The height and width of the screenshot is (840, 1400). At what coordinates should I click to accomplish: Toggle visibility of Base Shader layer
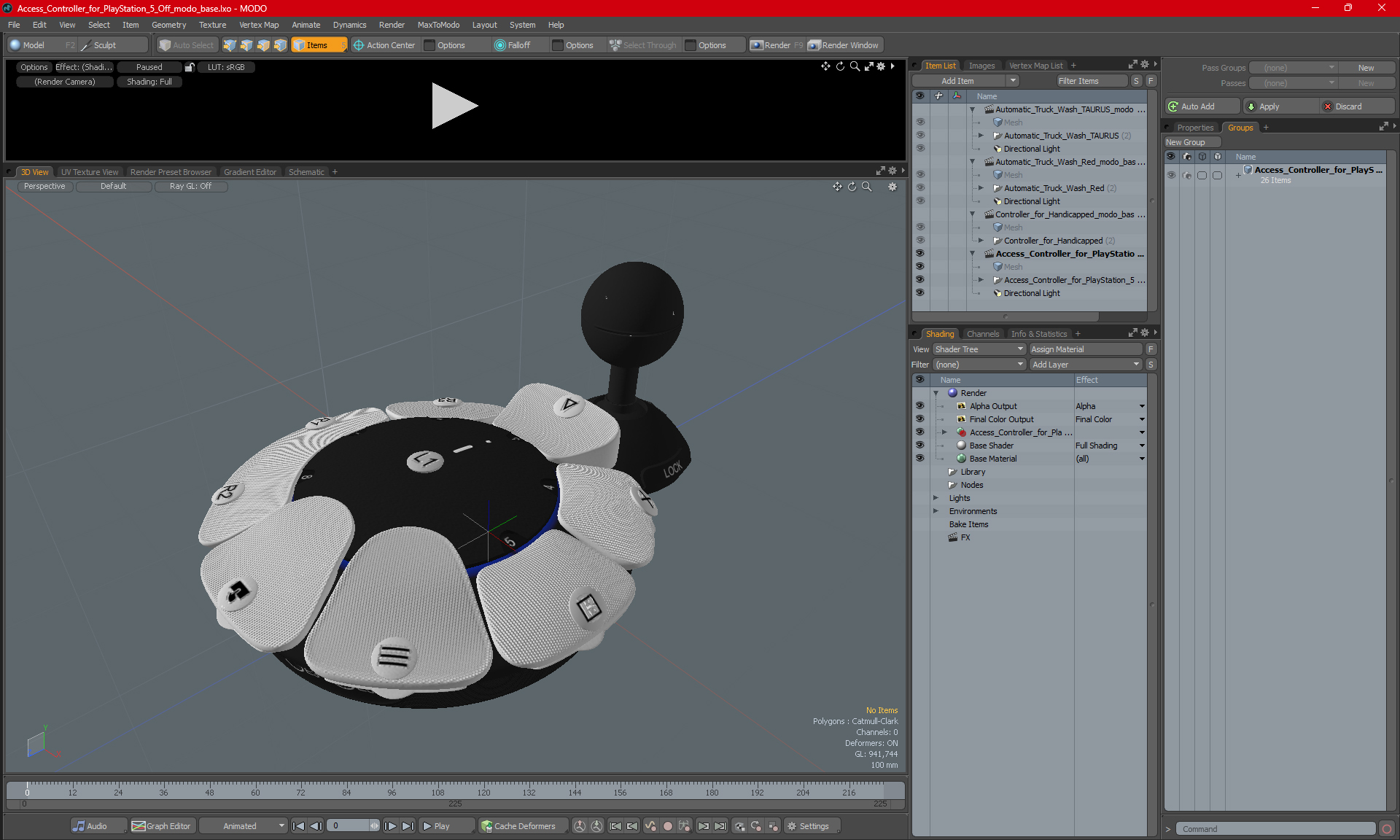919,446
